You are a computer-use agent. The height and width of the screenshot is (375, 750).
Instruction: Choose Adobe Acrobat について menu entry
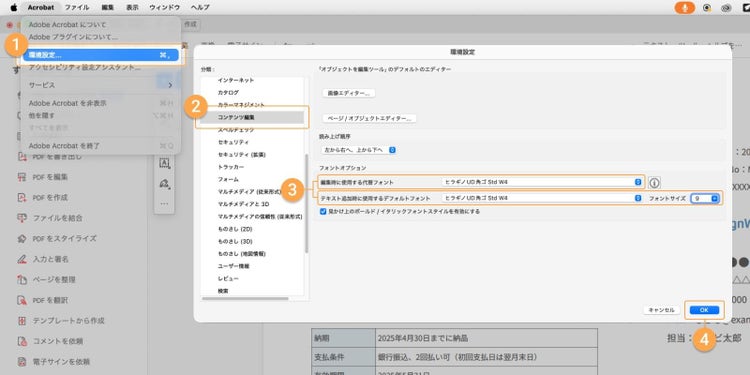tap(67, 24)
